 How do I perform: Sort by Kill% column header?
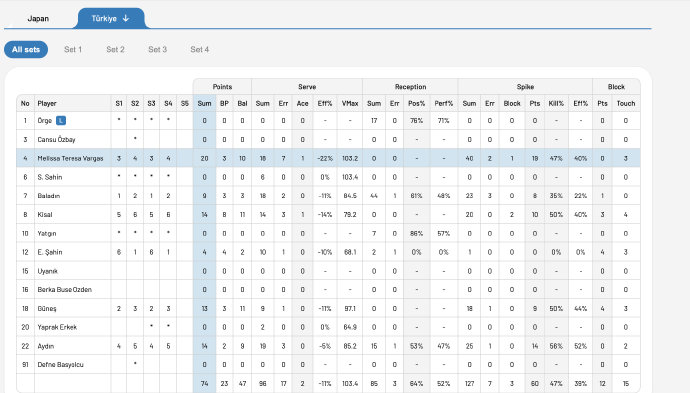pos(556,103)
